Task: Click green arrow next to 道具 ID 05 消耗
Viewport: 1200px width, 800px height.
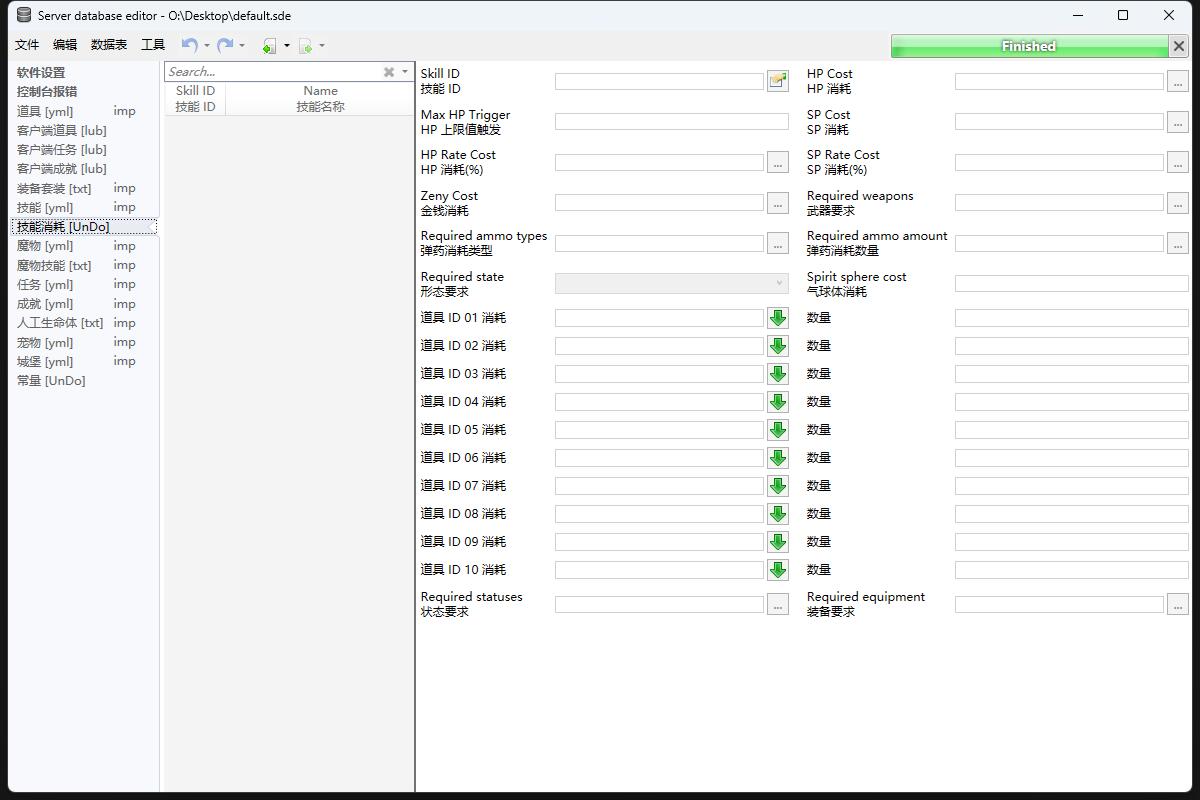Action: 777,430
